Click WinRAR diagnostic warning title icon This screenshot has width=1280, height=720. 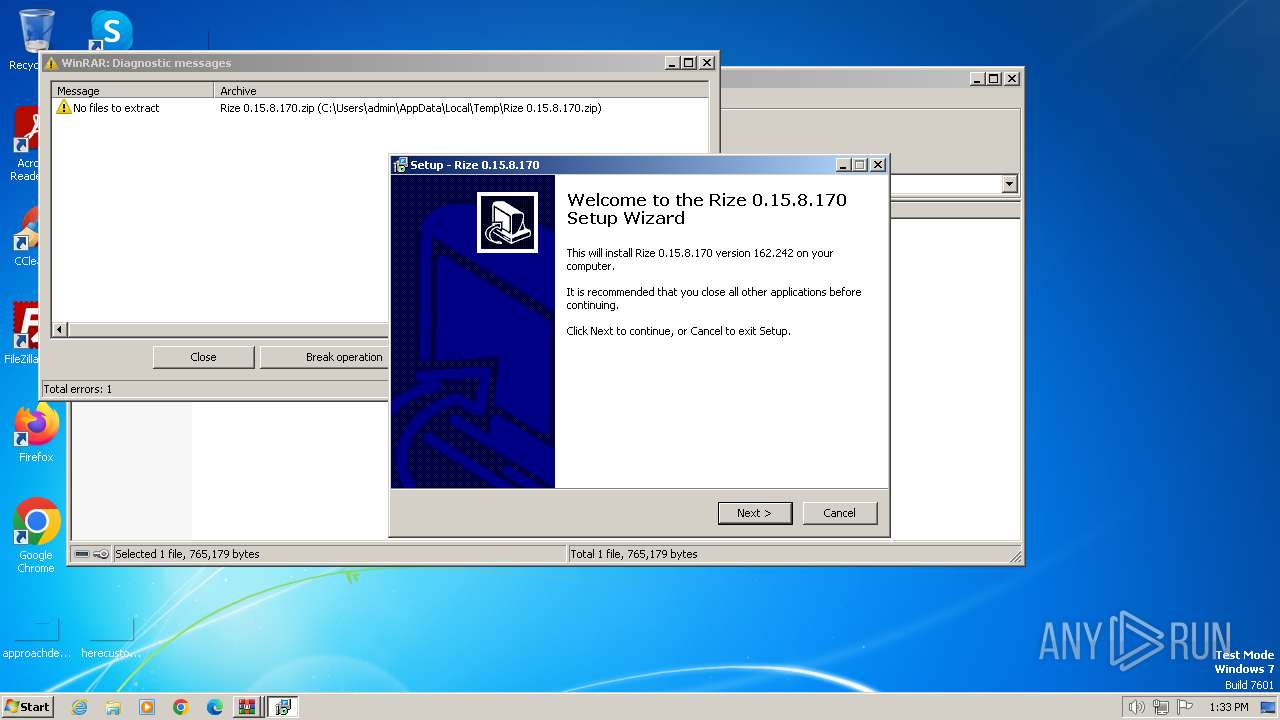click(x=51, y=63)
